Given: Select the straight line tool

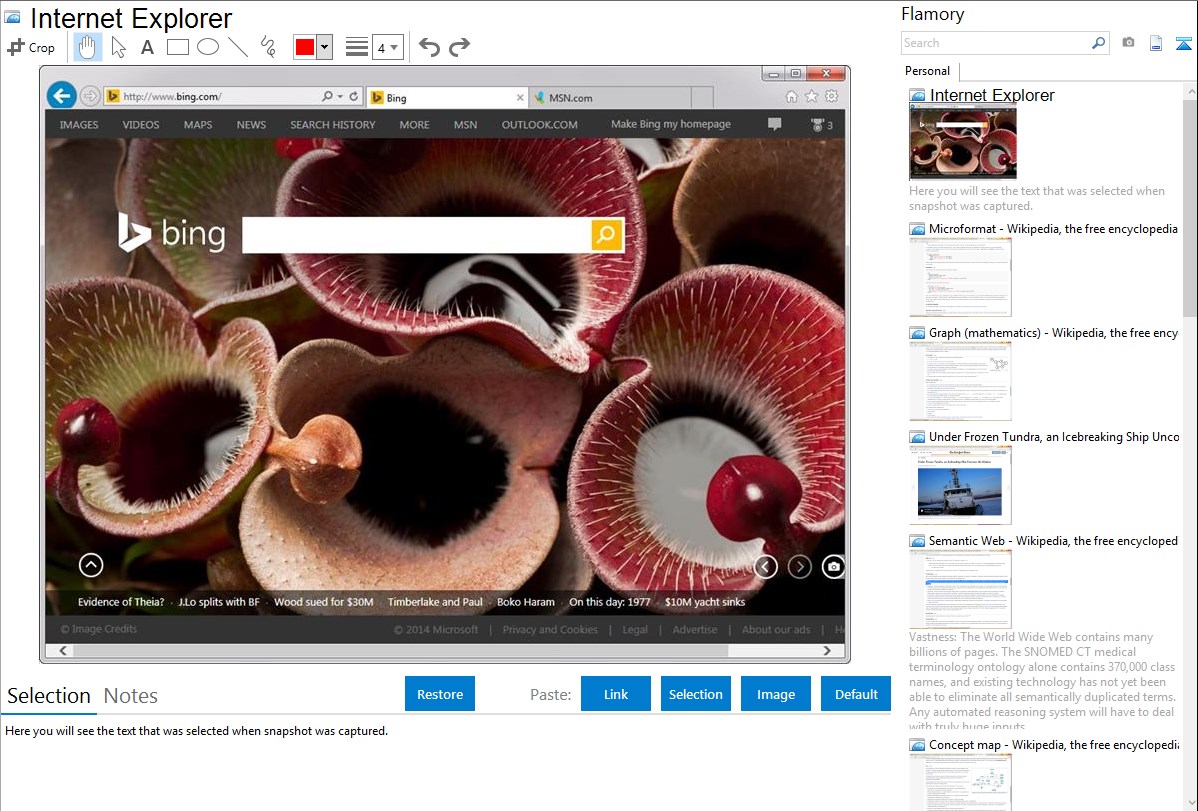Looking at the screenshot, I should [x=238, y=47].
